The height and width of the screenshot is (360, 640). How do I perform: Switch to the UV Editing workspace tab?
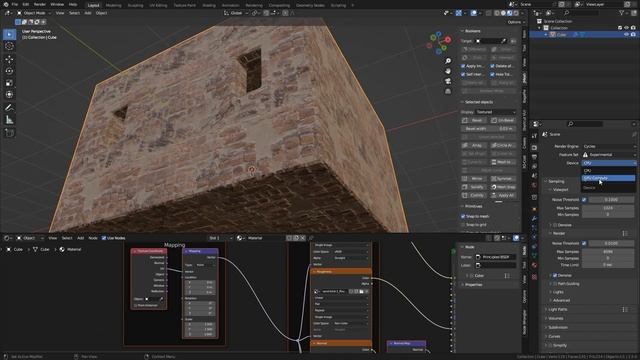point(158,5)
